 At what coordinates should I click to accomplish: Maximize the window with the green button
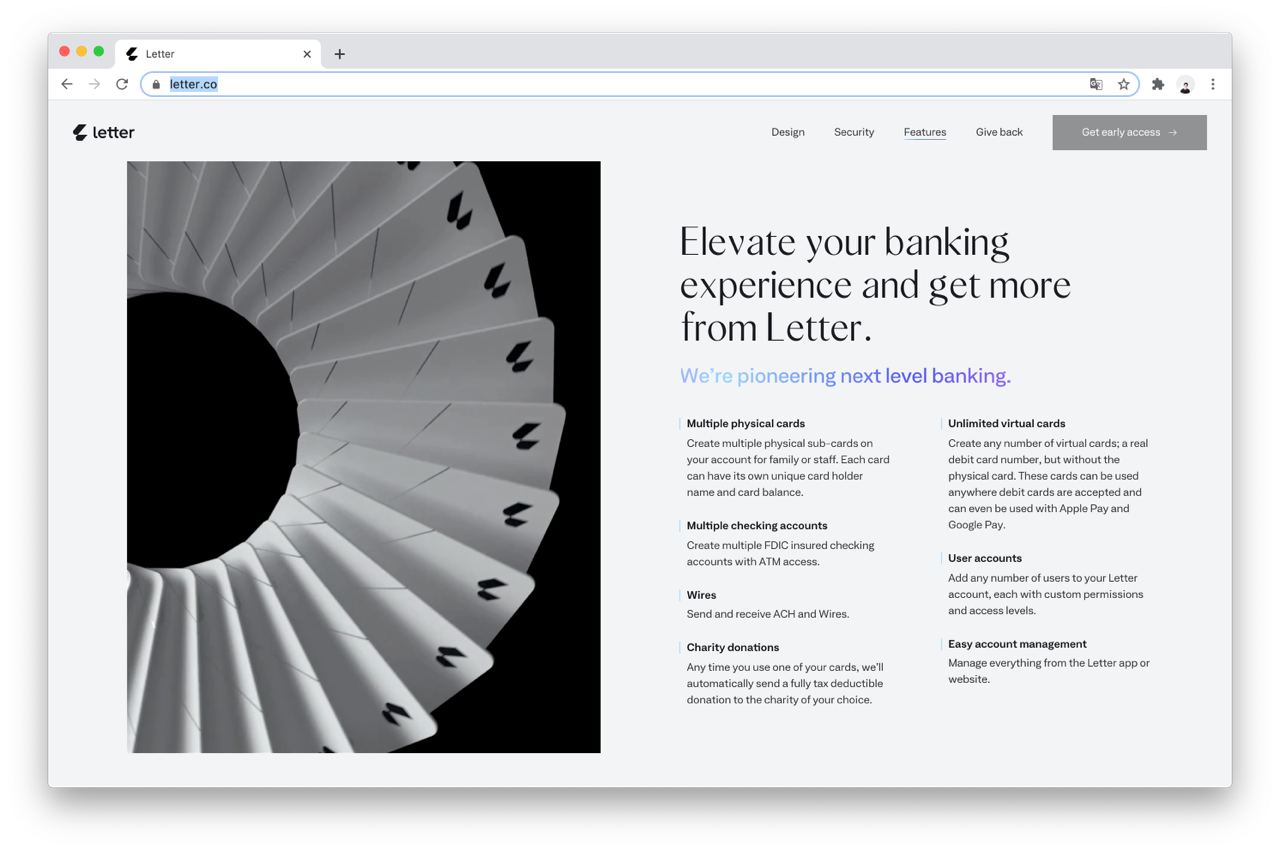(98, 51)
